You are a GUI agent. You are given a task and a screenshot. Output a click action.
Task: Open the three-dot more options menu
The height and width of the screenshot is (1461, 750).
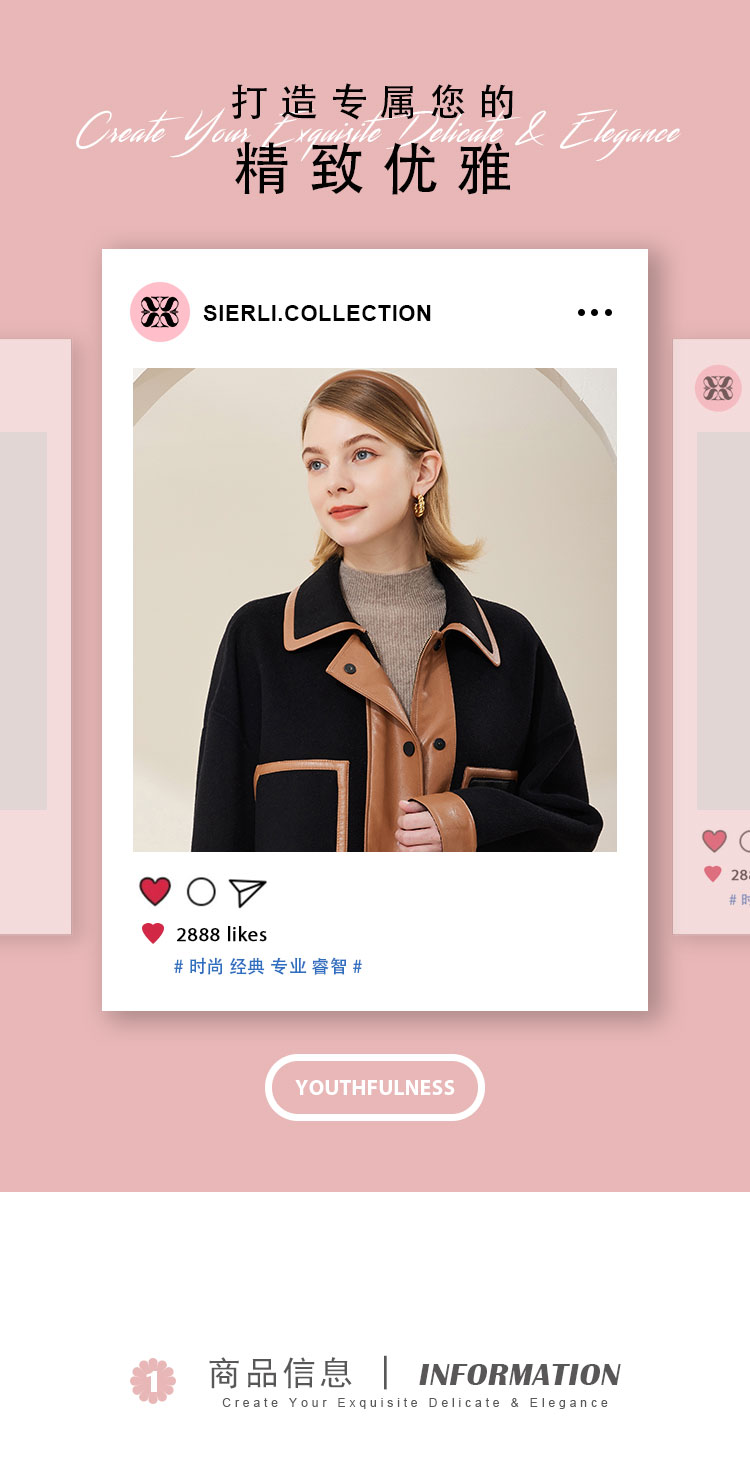pyautogui.click(x=595, y=313)
